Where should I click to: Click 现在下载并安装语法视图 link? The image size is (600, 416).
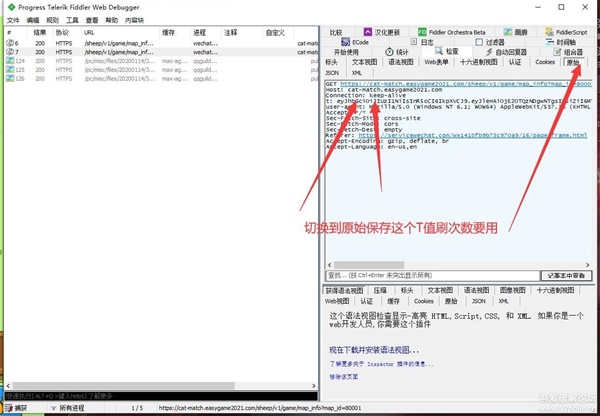[x=374, y=350]
